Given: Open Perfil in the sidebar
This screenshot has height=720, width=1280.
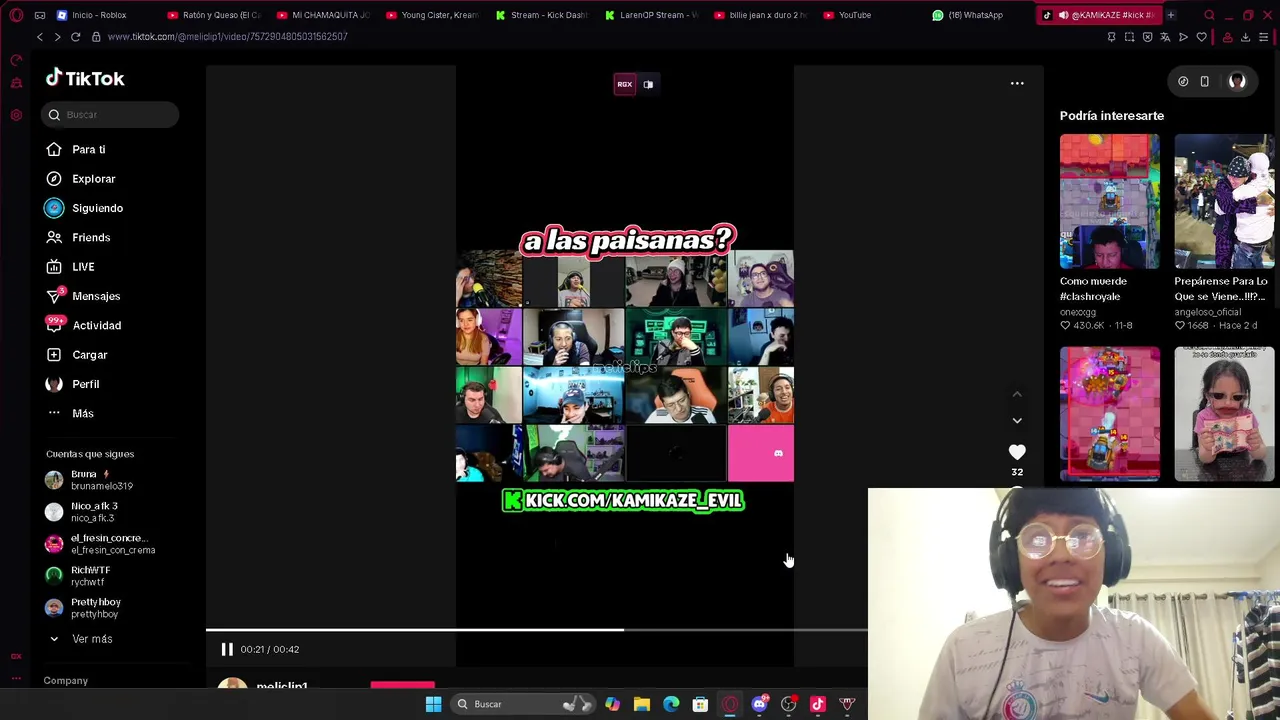Looking at the screenshot, I should (73, 384).
